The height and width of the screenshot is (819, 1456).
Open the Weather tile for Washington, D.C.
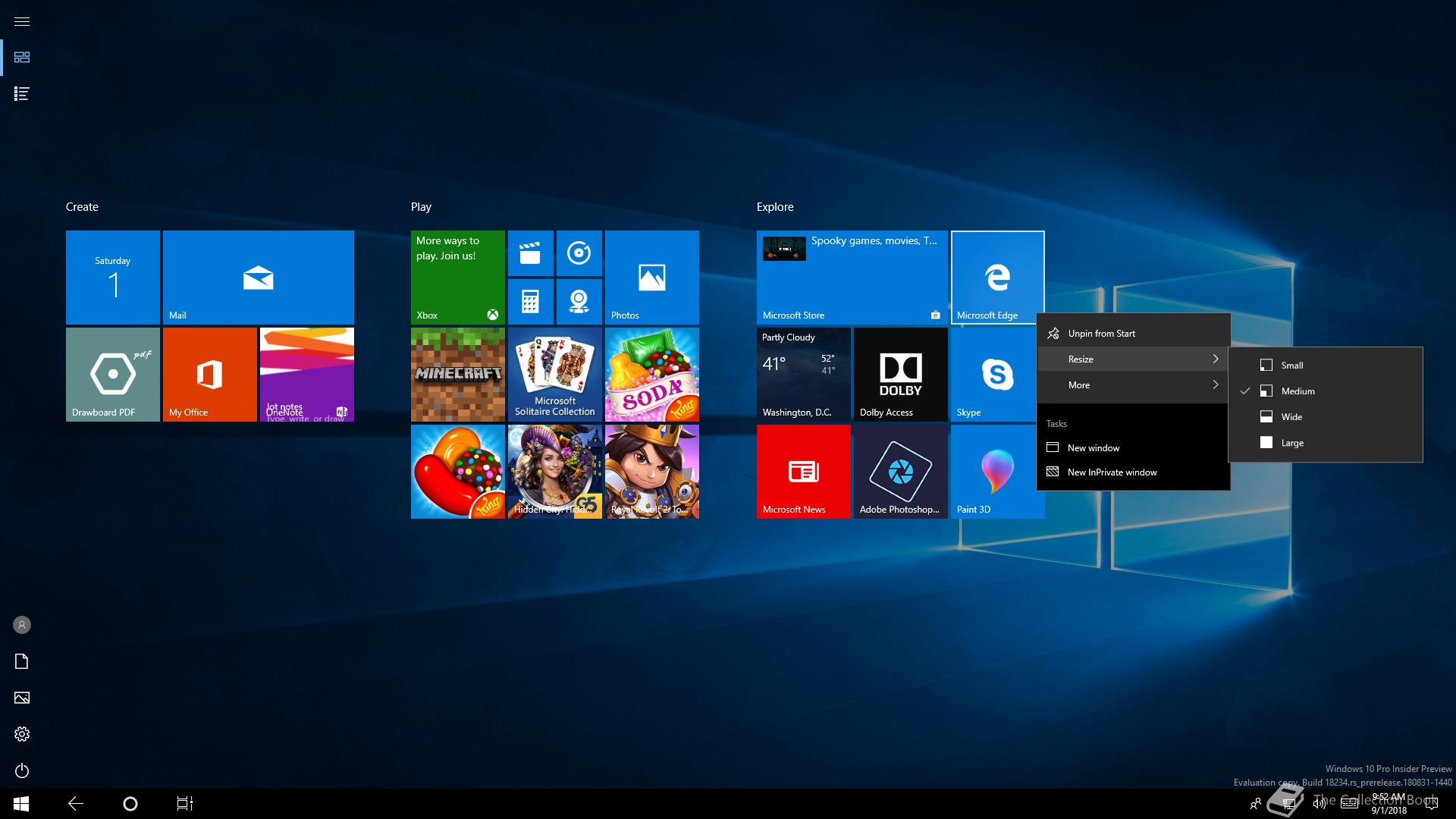[804, 375]
